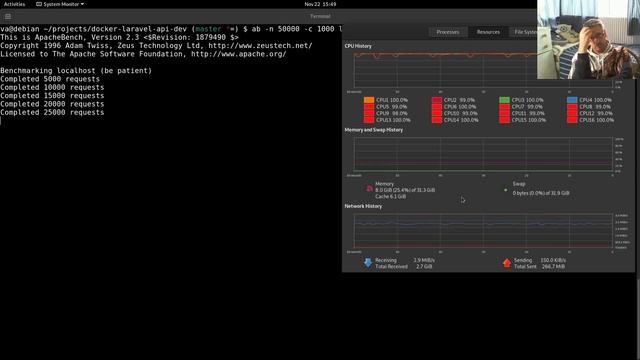The height and width of the screenshot is (360, 640).
Task: Pick the CPU13 red color swatch
Action: (369, 120)
